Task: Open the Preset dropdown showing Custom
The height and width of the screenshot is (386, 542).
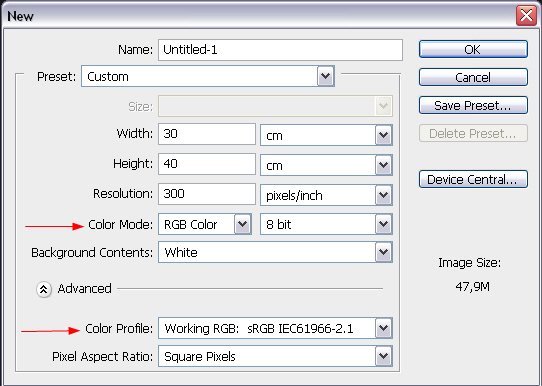Action: [208, 76]
